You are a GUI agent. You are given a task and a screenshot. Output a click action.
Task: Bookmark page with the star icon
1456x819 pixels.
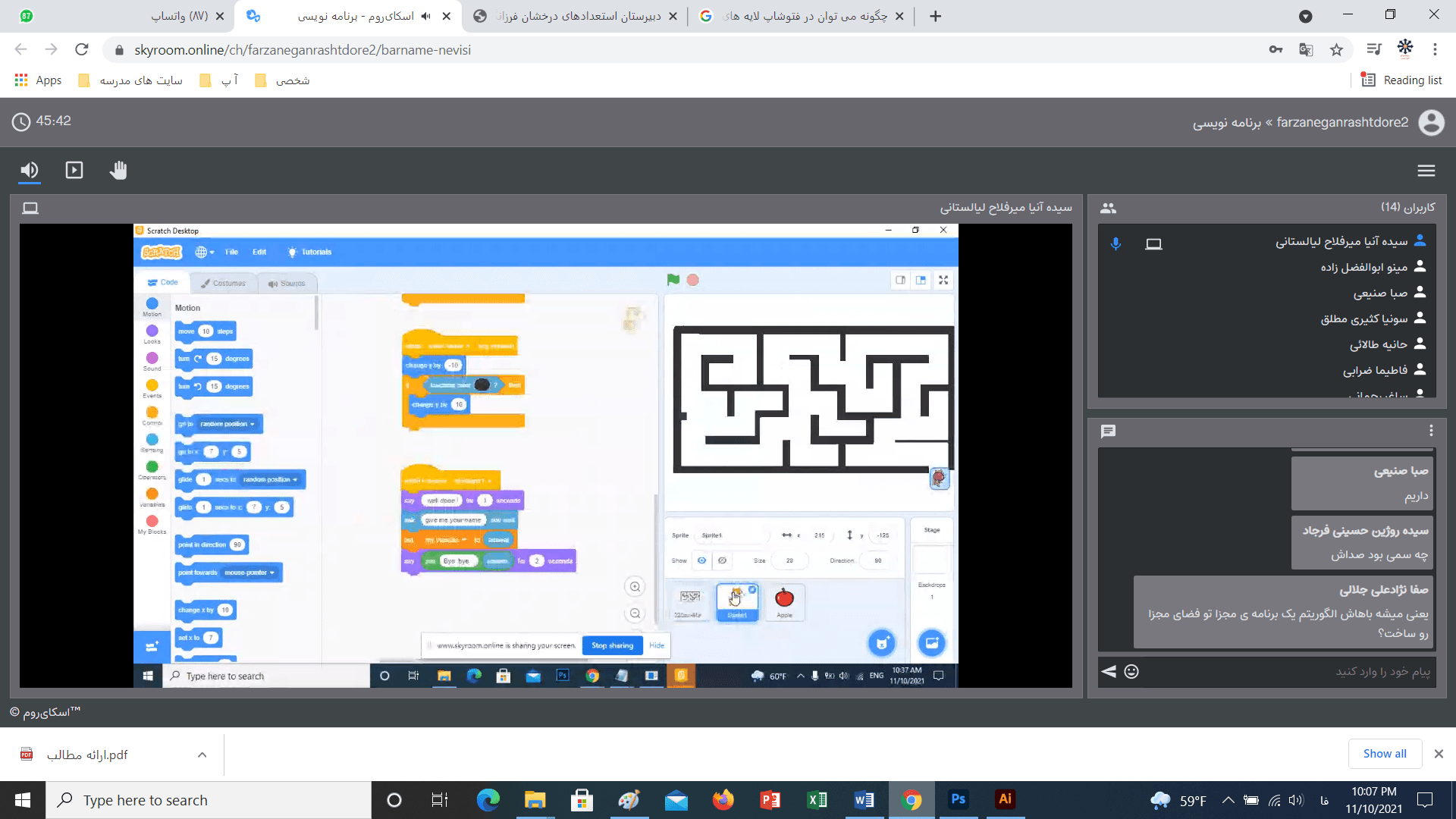pos(1336,50)
